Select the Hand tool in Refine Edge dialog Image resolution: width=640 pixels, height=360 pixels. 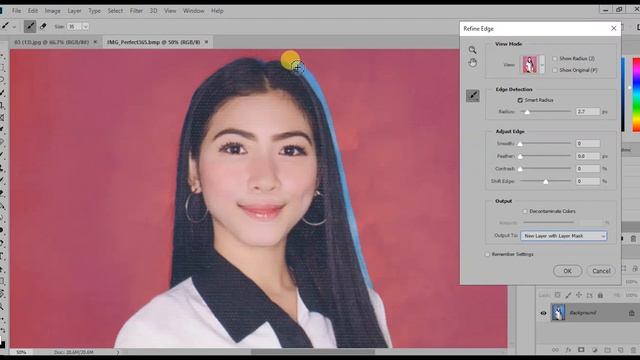coord(472,63)
